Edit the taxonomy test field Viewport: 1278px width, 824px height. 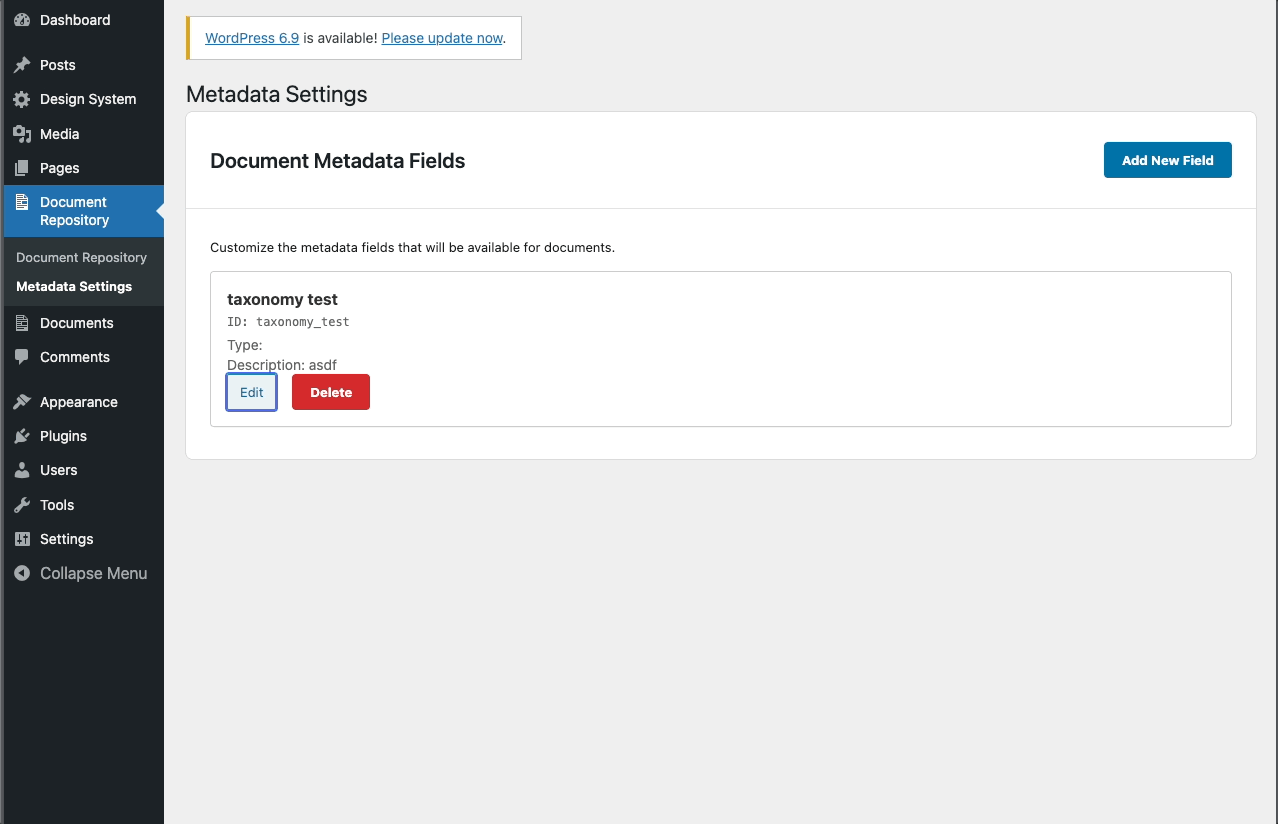click(x=251, y=392)
